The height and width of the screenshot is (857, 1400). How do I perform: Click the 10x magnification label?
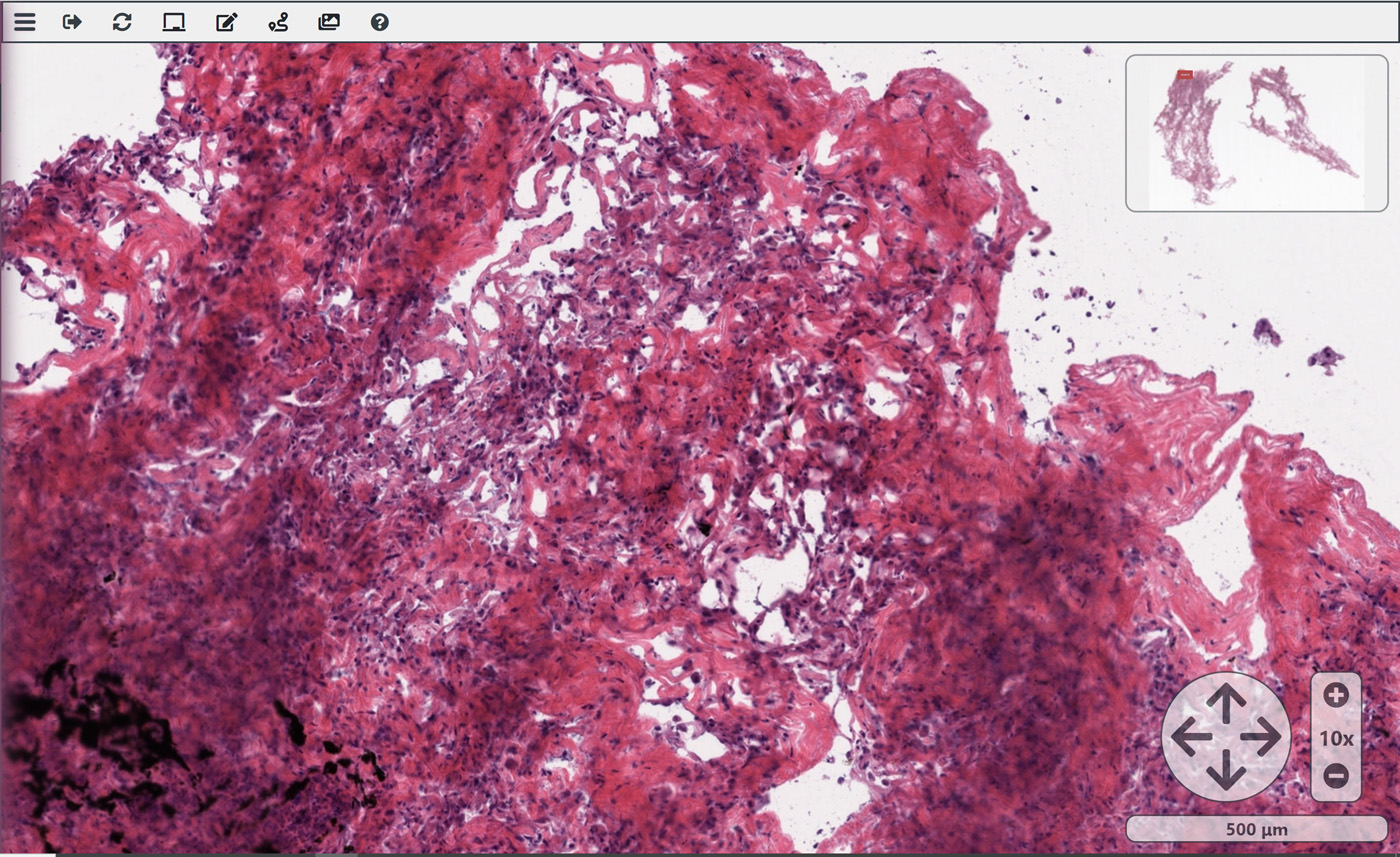point(1336,738)
